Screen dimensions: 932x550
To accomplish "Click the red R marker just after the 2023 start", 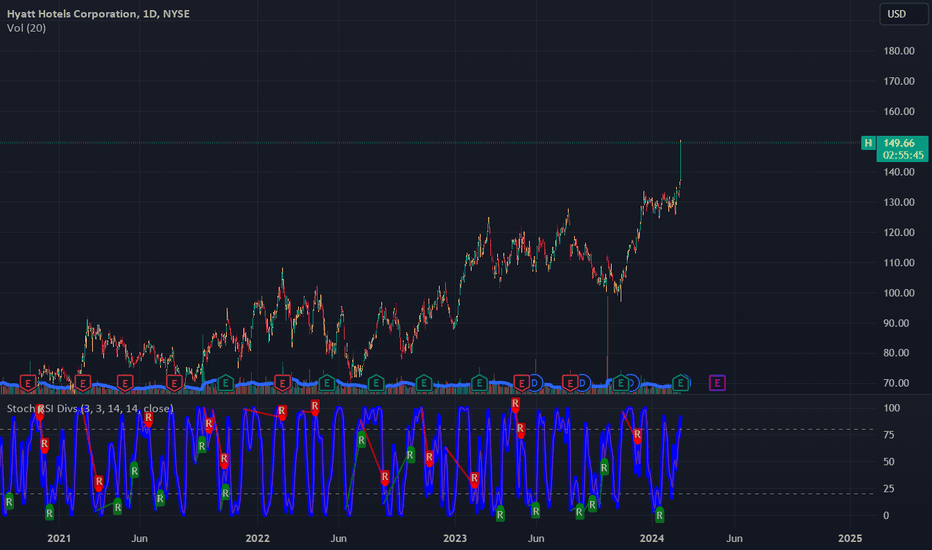I will 474,479.
